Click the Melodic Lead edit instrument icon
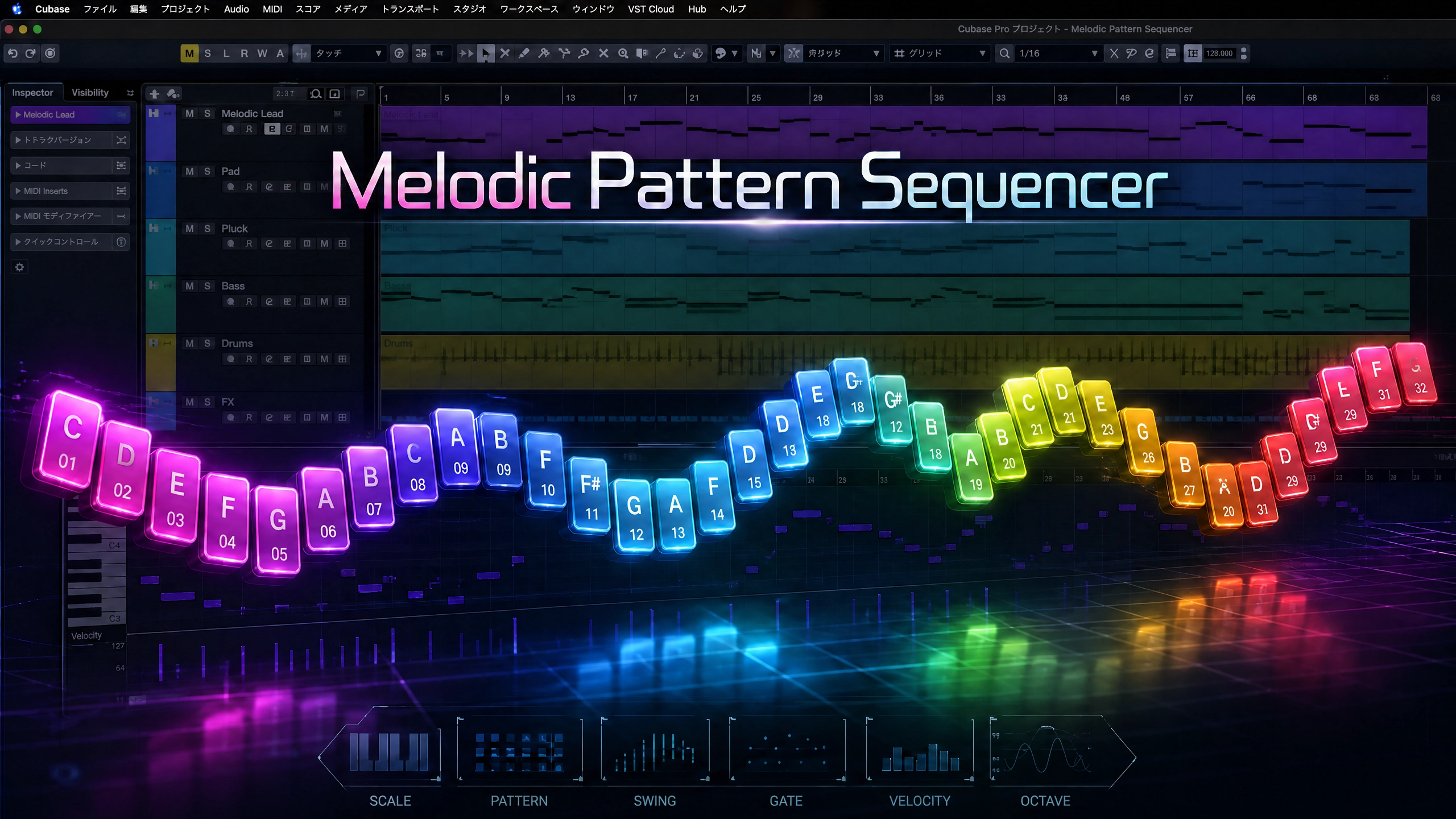 tap(272, 129)
